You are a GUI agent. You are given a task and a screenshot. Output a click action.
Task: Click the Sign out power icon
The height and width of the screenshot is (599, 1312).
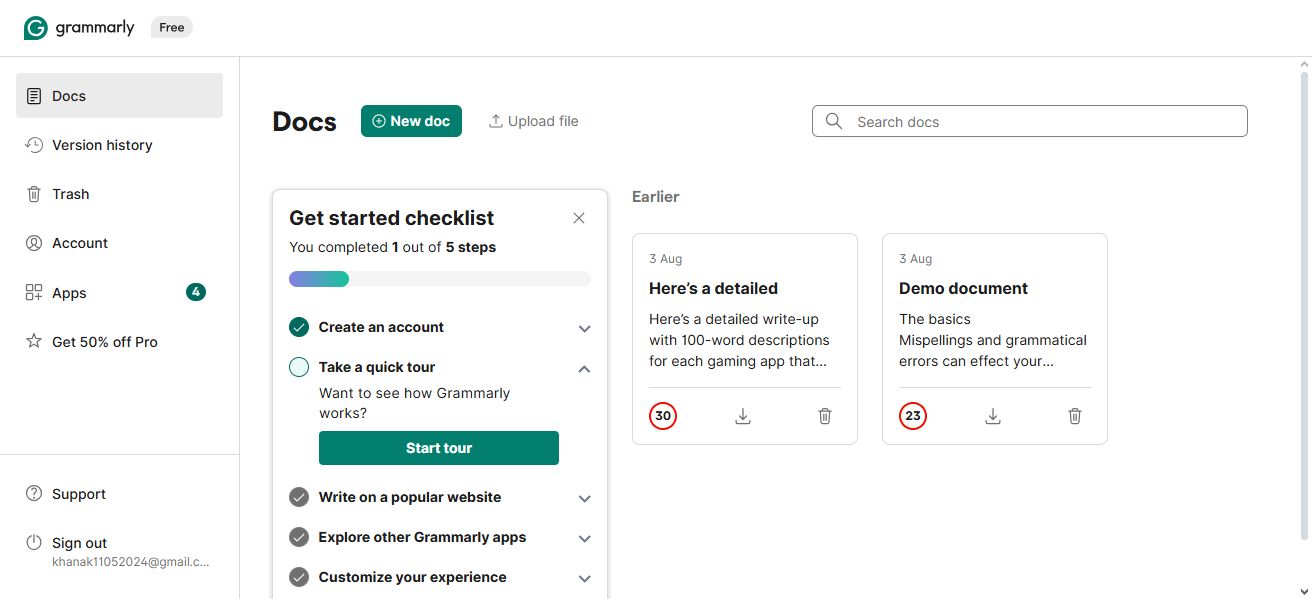34,542
